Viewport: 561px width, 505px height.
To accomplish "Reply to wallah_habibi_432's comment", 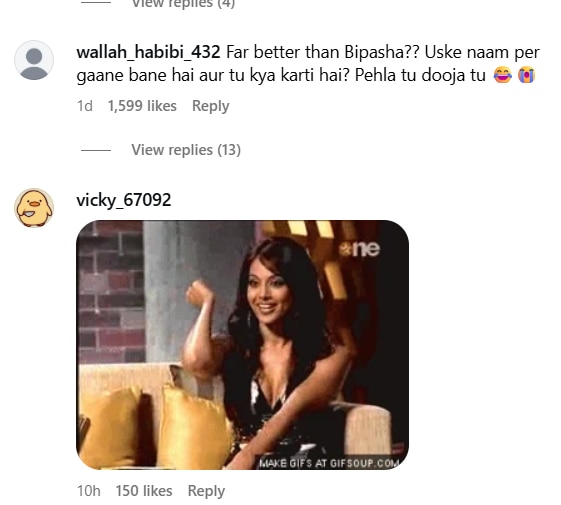I will (x=210, y=106).
